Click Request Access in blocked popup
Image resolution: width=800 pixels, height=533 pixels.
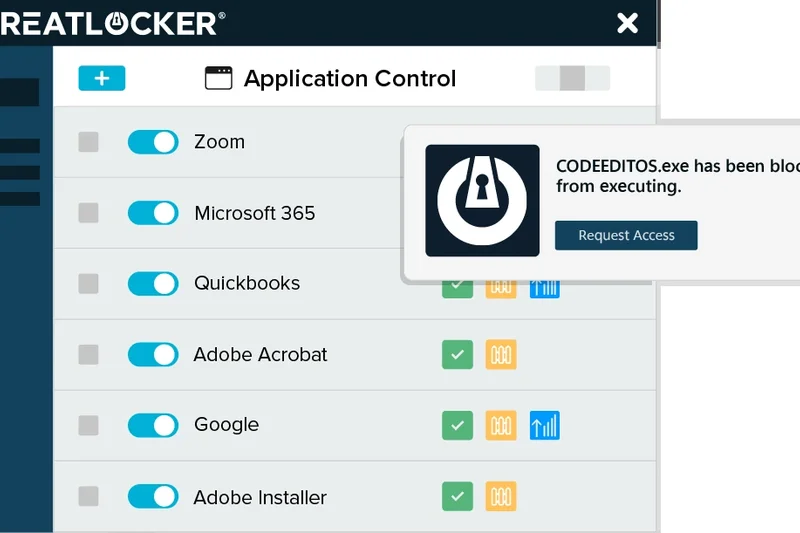pos(626,235)
